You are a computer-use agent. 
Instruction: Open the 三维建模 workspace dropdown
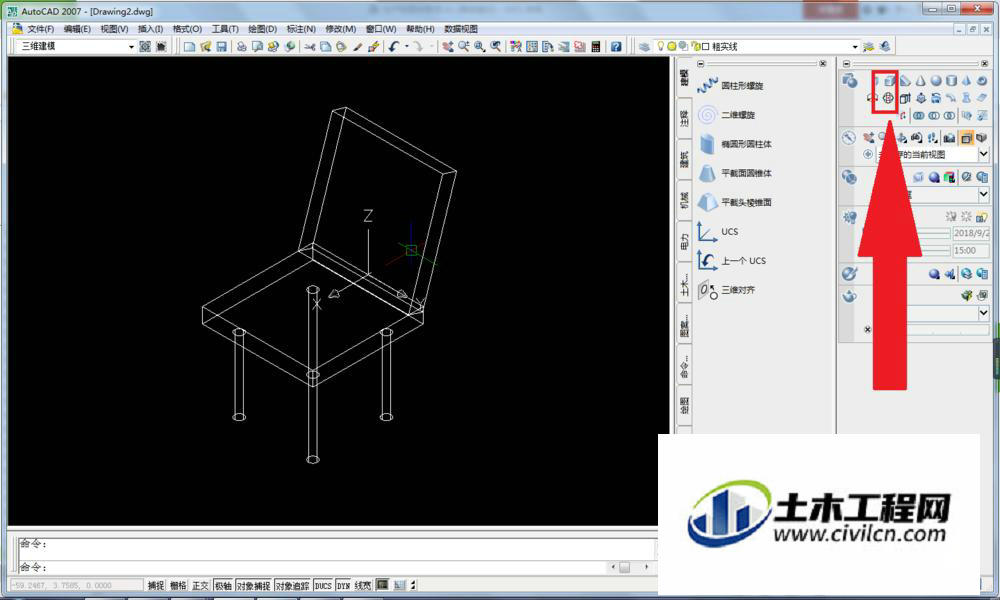(131, 47)
